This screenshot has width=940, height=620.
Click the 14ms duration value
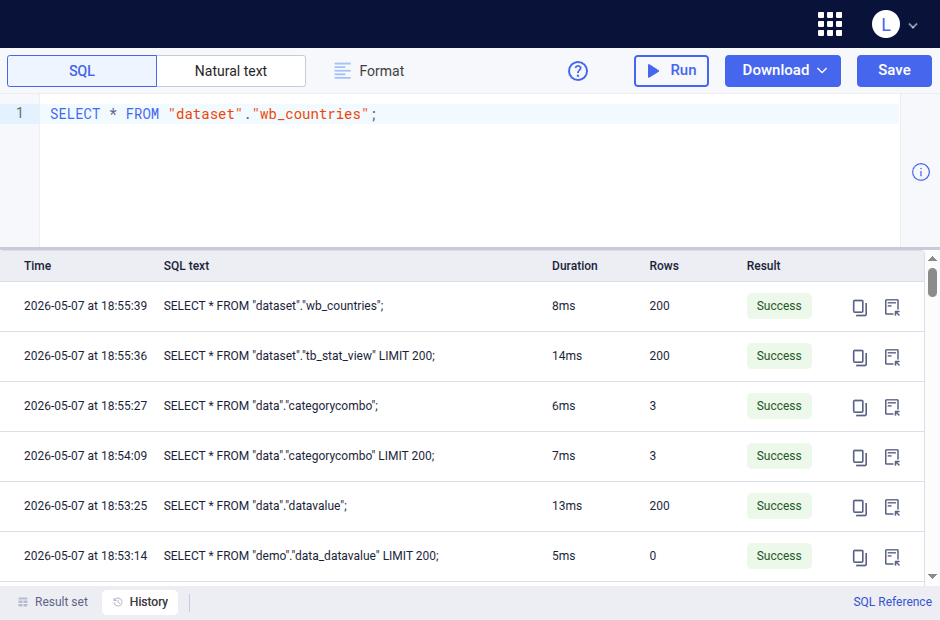[x=567, y=356]
